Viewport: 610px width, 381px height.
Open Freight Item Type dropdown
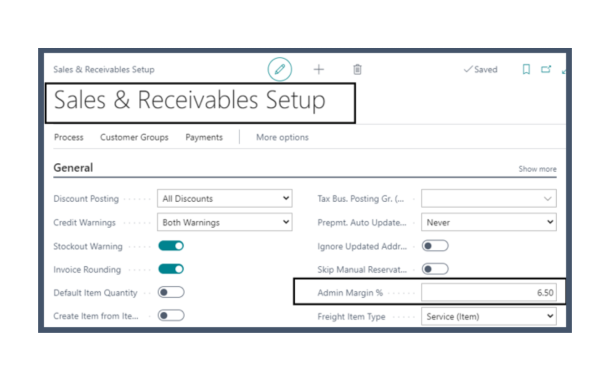[x=489, y=316]
